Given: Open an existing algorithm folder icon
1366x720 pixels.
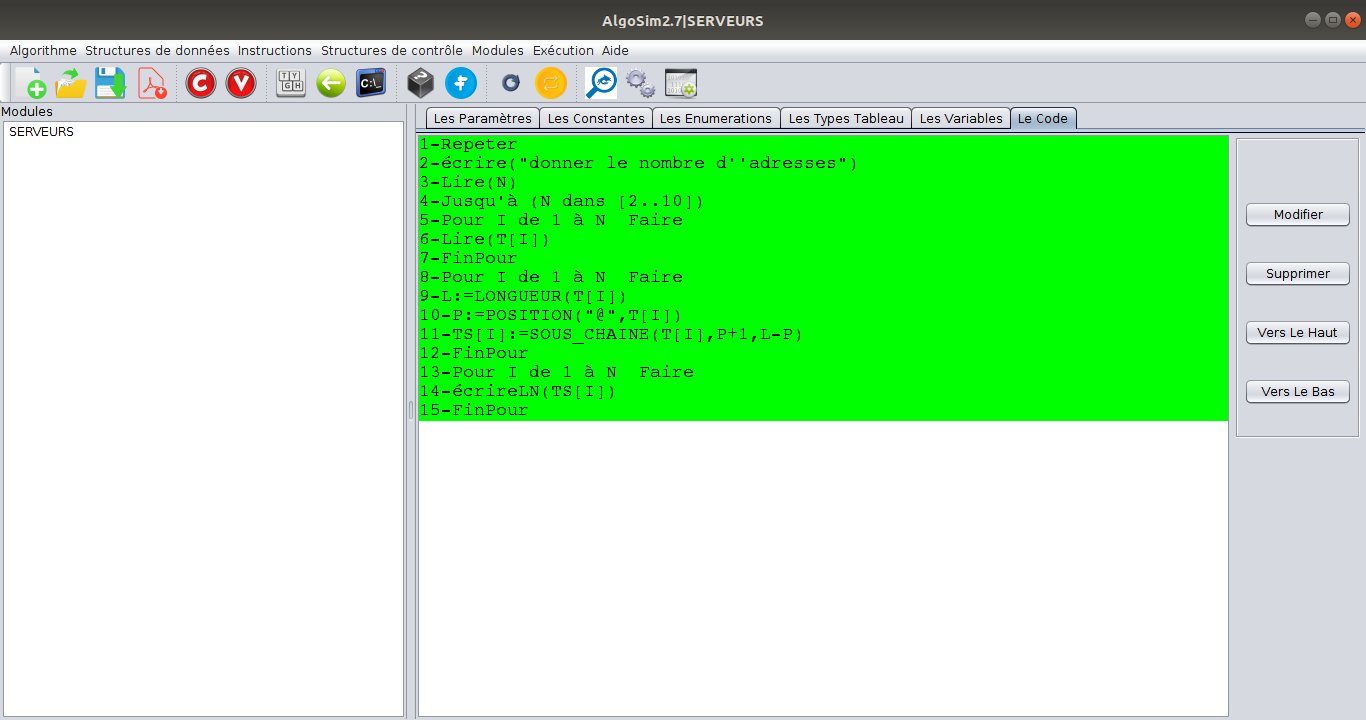Looking at the screenshot, I should point(71,83).
